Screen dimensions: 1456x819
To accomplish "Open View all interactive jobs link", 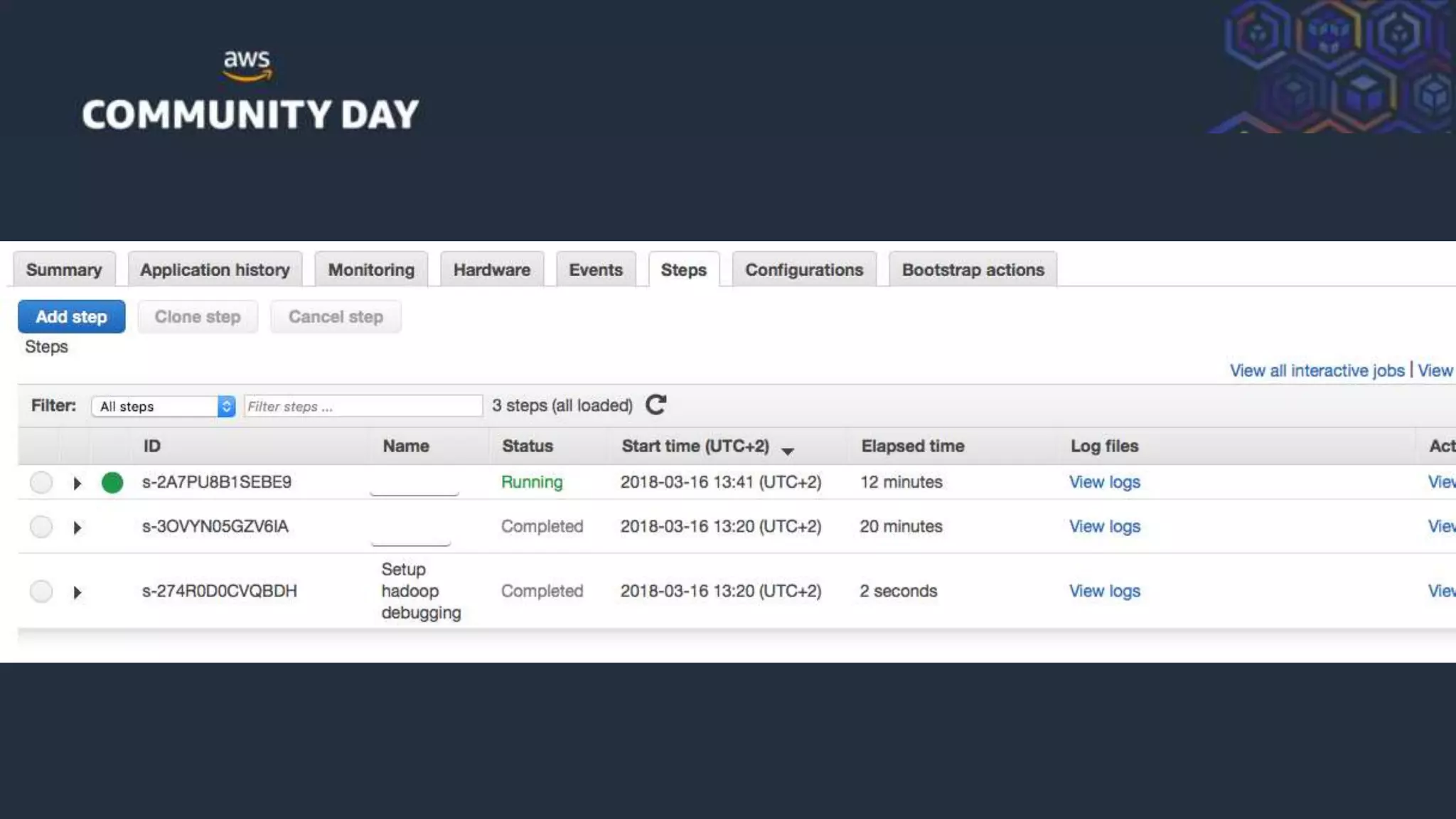I will 1317,370.
